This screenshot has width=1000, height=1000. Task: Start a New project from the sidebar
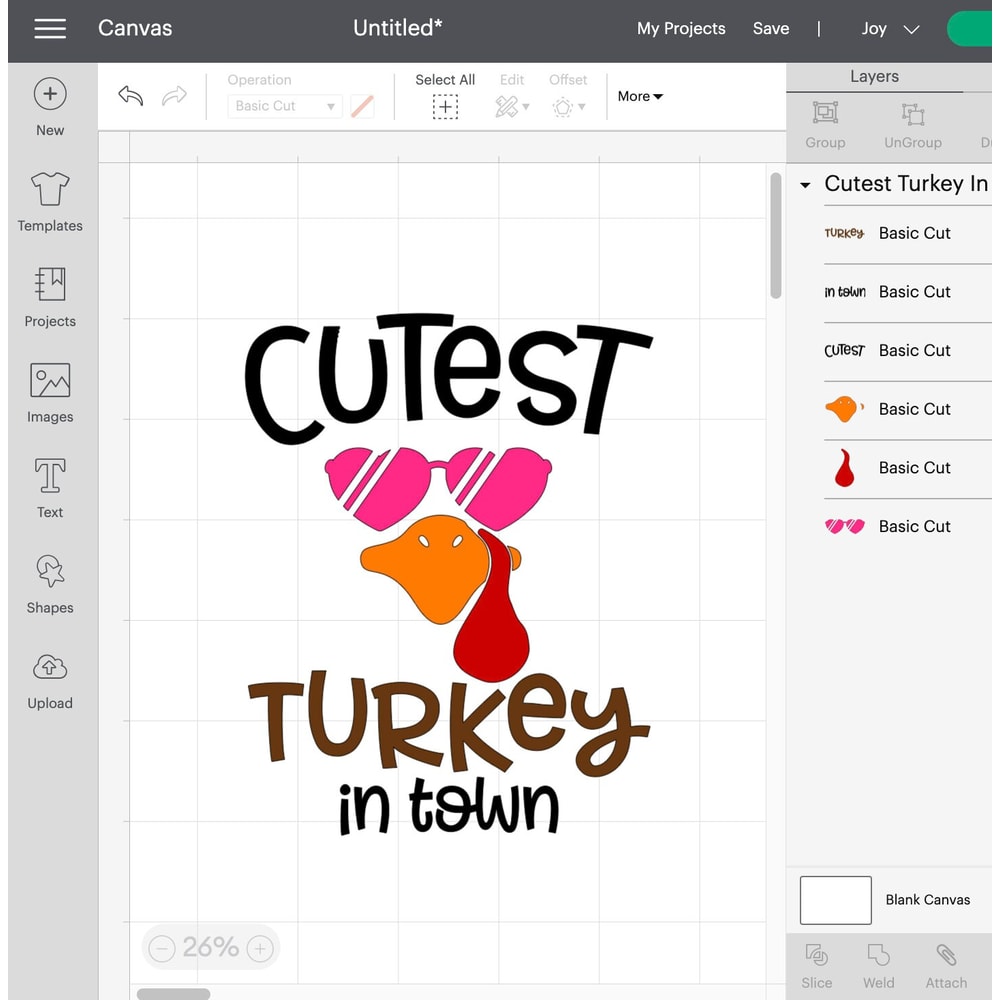point(49,105)
